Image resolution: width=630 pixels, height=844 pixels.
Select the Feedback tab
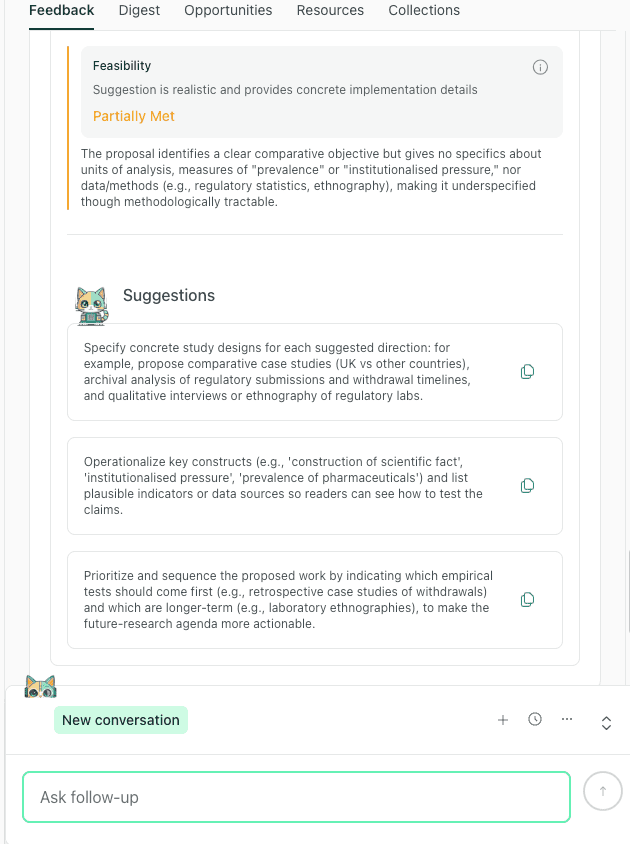(61, 10)
